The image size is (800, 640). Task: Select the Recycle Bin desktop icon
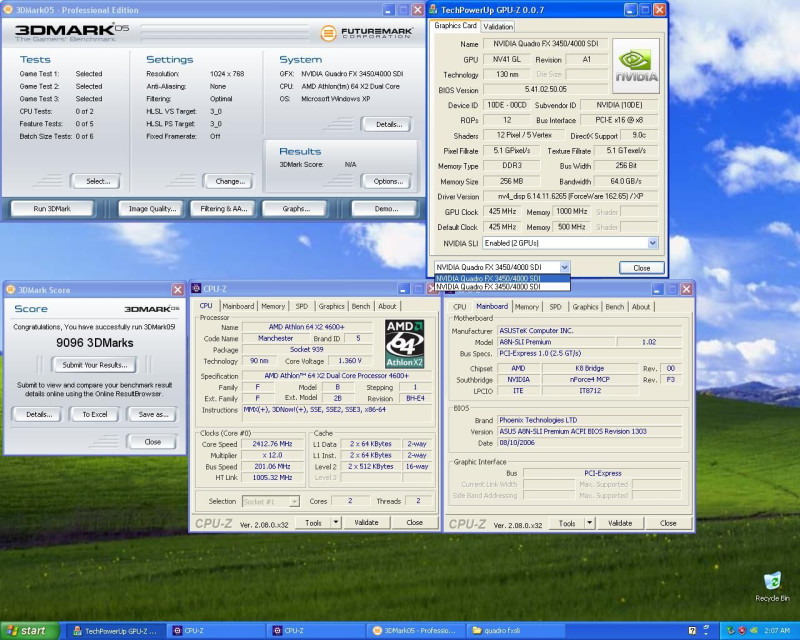[772, 586]
